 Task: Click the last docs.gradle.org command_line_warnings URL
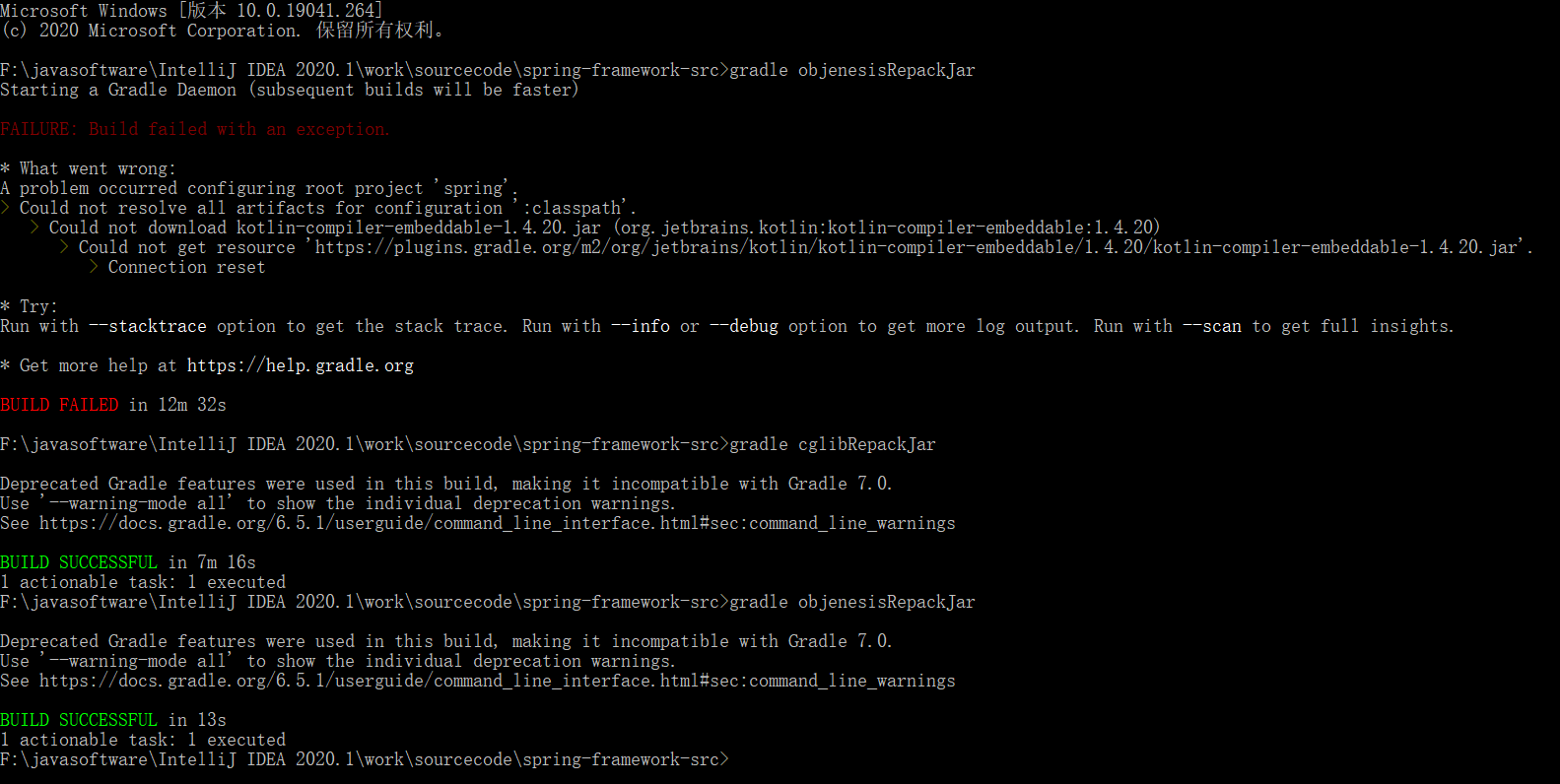pos(498,681)
